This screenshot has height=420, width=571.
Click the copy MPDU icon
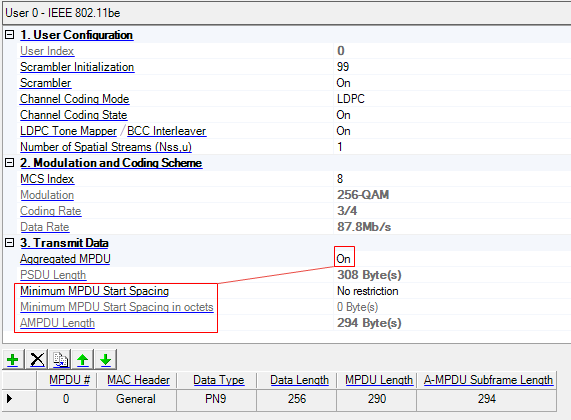click(x=60, y=360)
